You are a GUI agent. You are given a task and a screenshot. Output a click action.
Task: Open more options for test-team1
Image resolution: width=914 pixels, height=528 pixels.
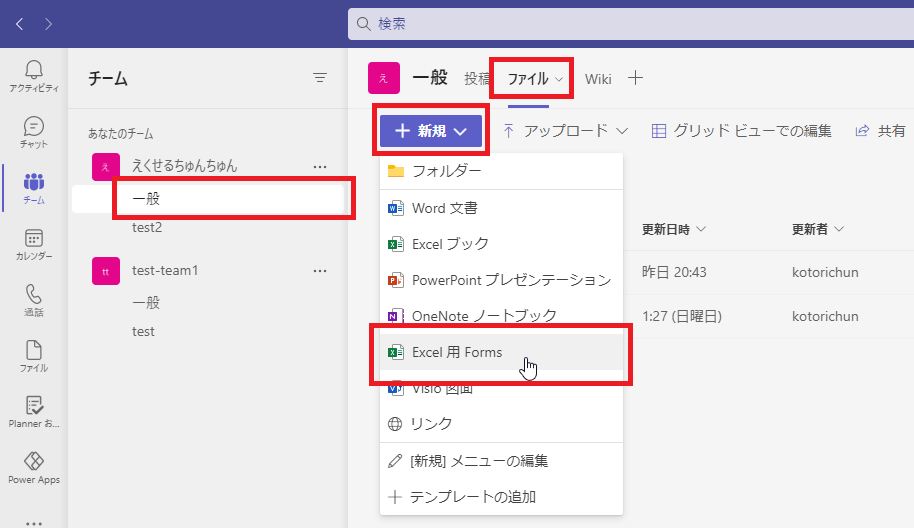[x=319, y=271]
